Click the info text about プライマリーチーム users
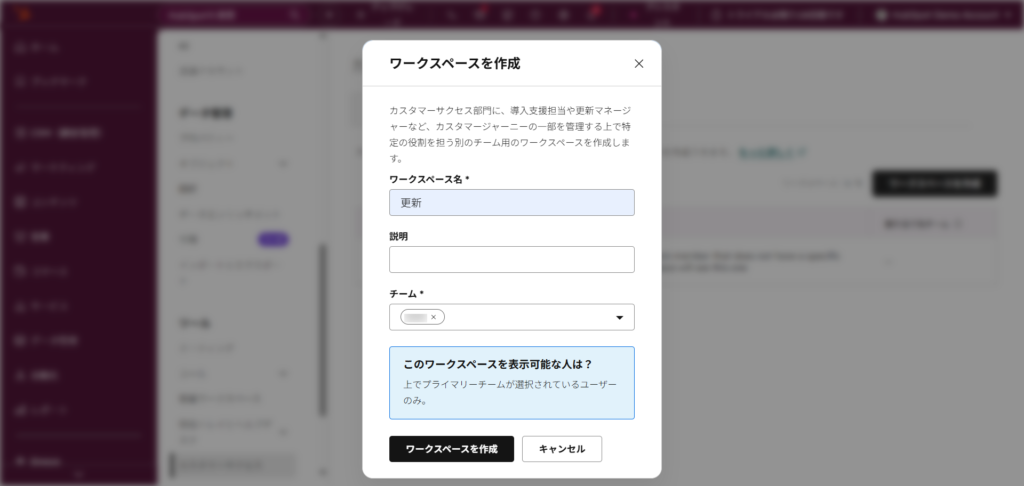 point(510,392)
